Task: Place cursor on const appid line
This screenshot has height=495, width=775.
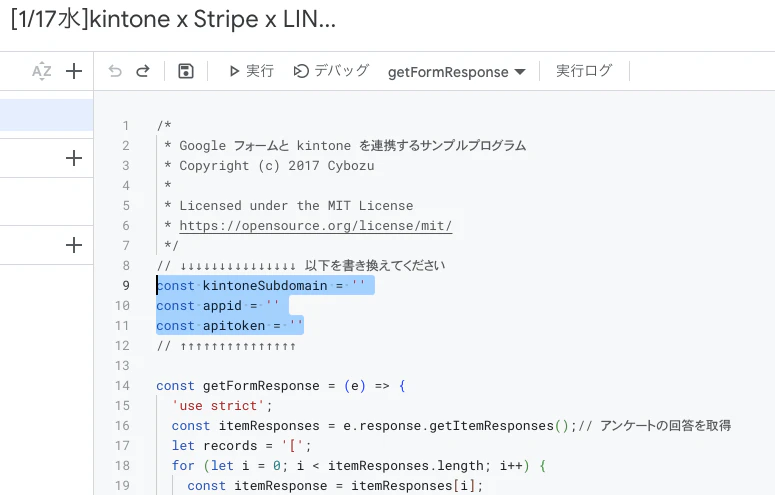Action: pyautogui.click(x=217, y=306)
